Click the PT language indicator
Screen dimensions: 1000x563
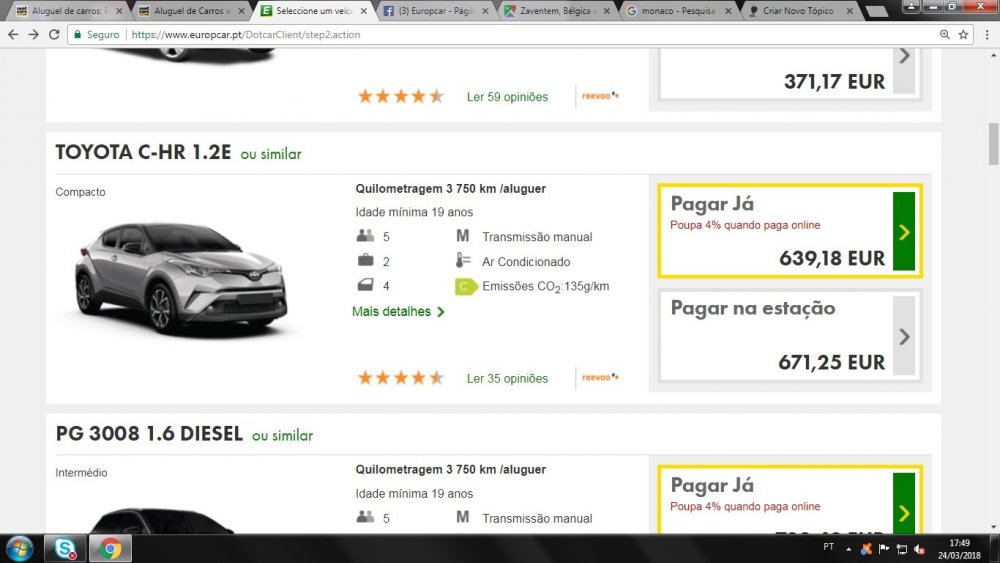click(x=828, y=547)
